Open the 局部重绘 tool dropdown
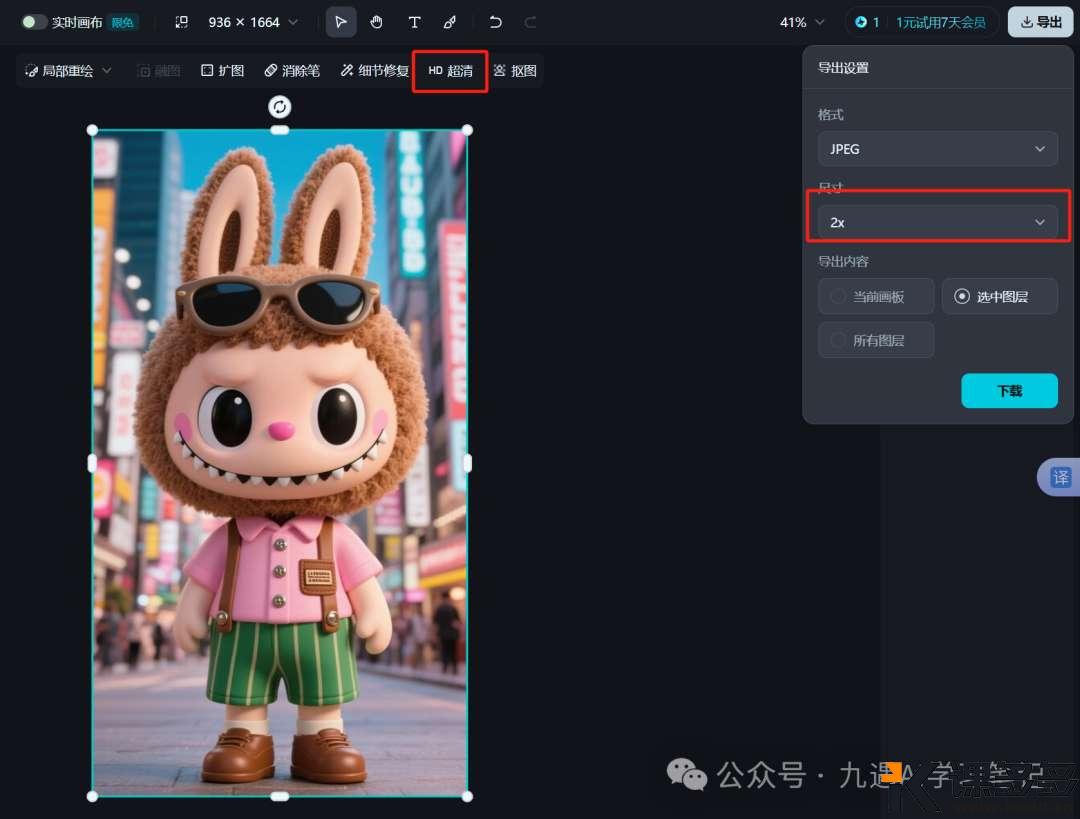Screen dimensions: 1080x819 click(68, 71)
